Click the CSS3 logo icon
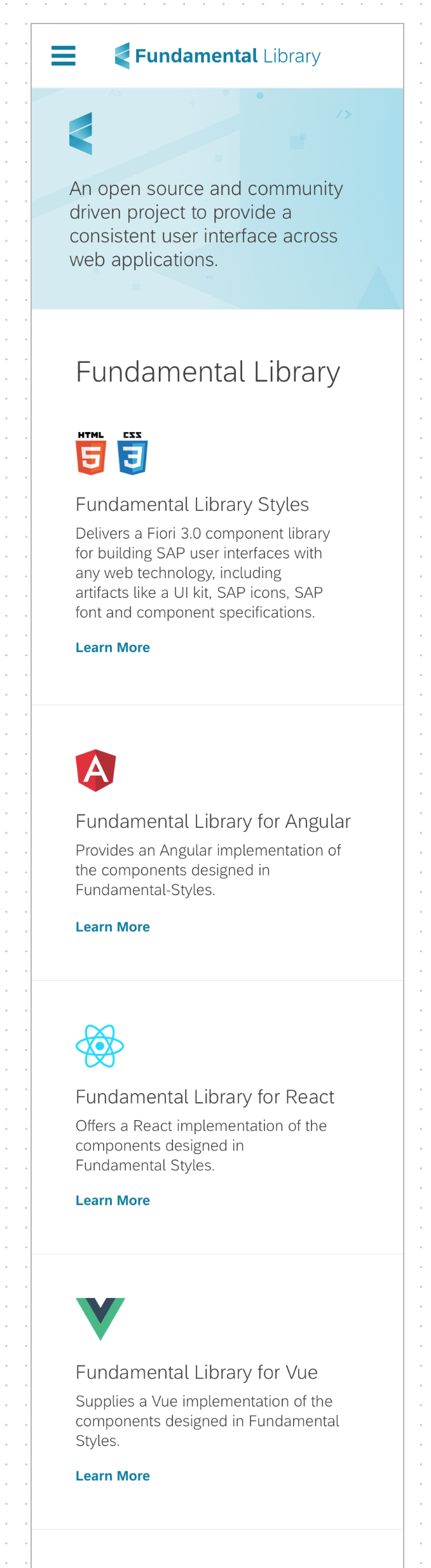Image resolution: width=431 pixels, height=1568 pixels. click(x=132, y=453)
